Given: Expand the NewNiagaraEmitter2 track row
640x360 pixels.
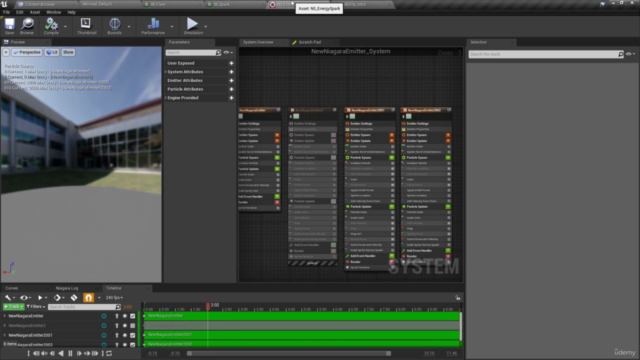Looking at the screenshot, I should 5,326.
